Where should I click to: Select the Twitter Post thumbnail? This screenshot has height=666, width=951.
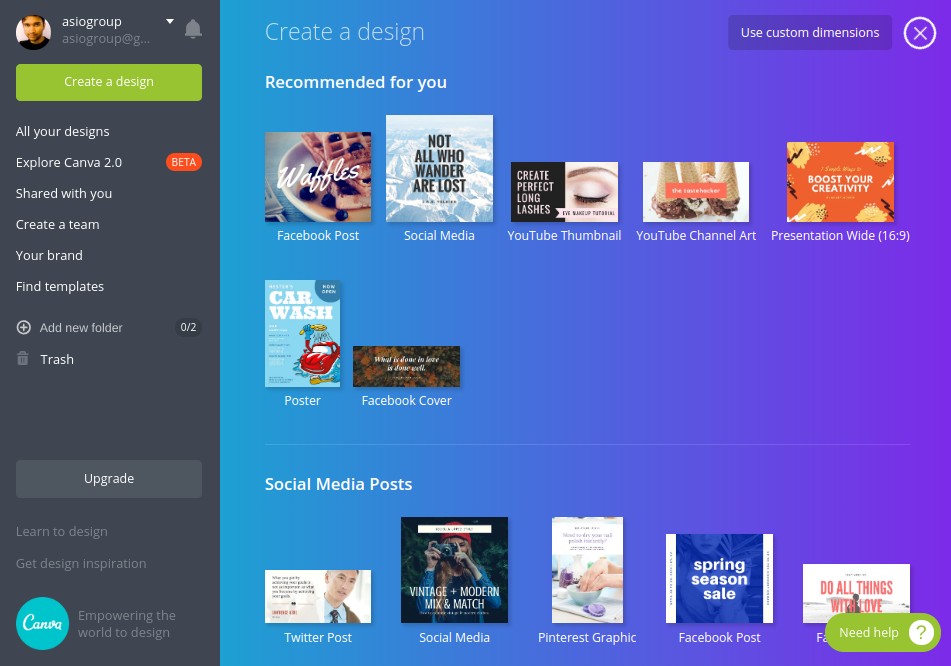(318, 596)
